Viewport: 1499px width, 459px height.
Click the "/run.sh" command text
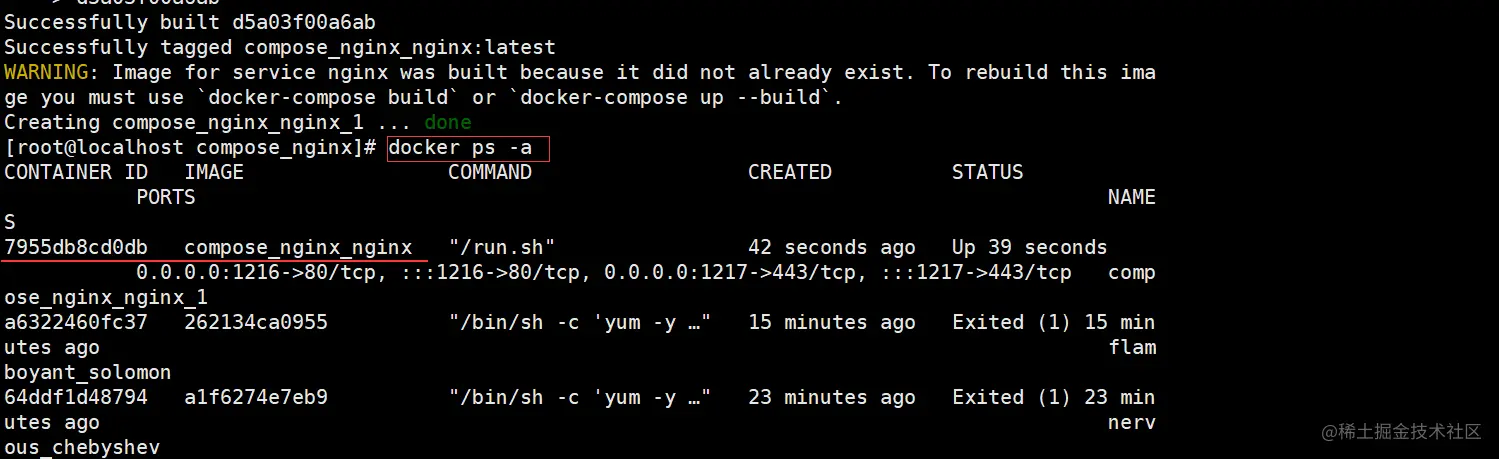tap(502, 247)
